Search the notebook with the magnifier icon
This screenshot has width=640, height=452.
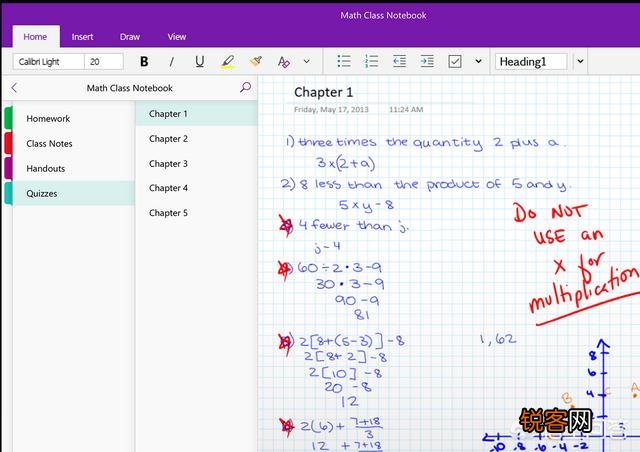pyautogui.click(x=245, y=87)
